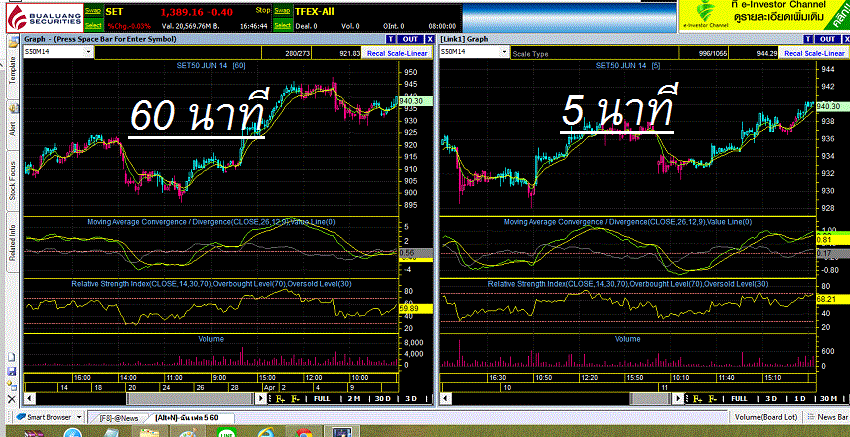The image size is (850, 437).
Task: Click Recal Scale-Linear in left graph
Action: [x=398, y=53]
